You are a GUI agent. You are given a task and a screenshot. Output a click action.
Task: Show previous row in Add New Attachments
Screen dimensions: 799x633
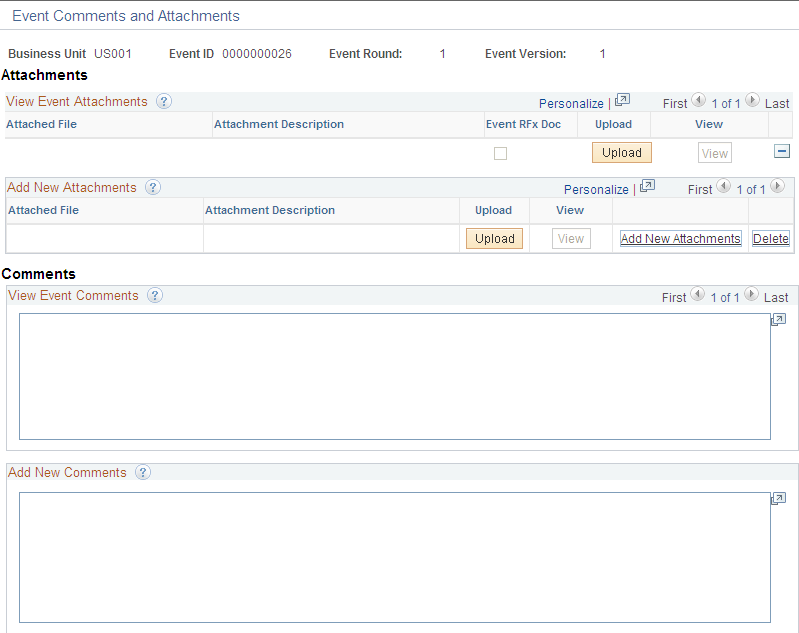click(x=723, y=186)
